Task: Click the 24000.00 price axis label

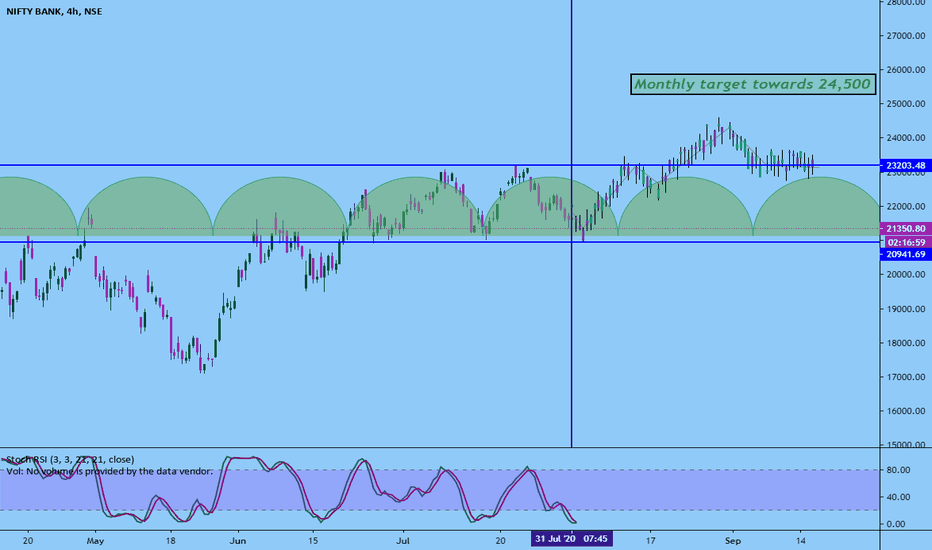Action: tap(905, 138)
